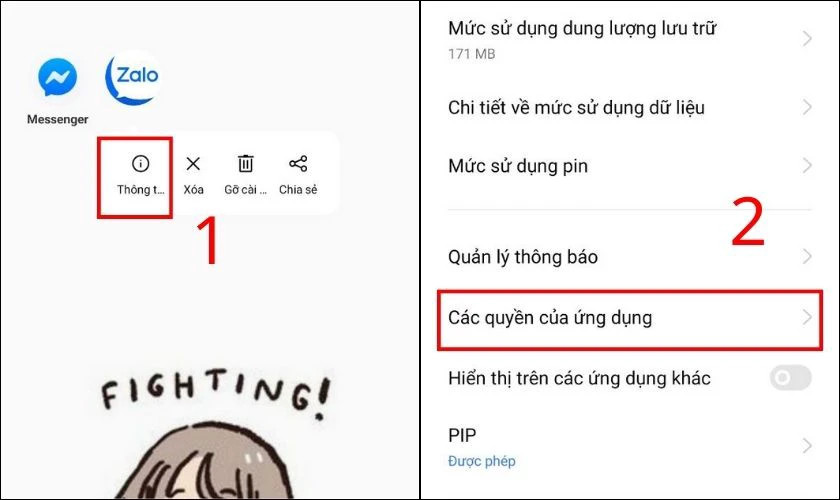Tap the share icon above Chia sẻ
Screen dimensions: 840x500
(298, 163)
